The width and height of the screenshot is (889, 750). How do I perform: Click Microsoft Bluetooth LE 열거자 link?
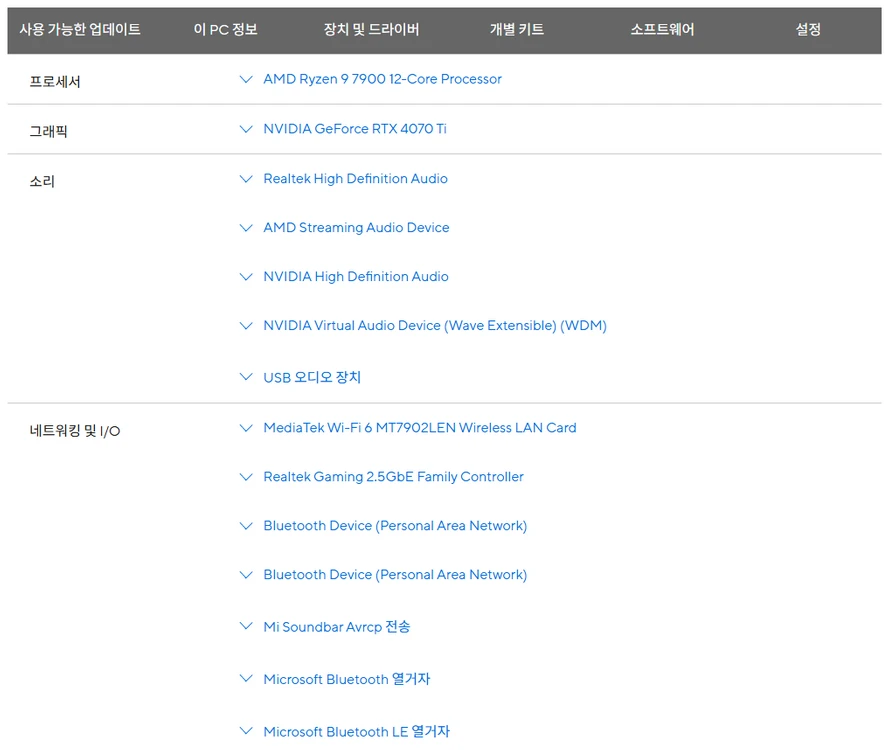[357, 732]
